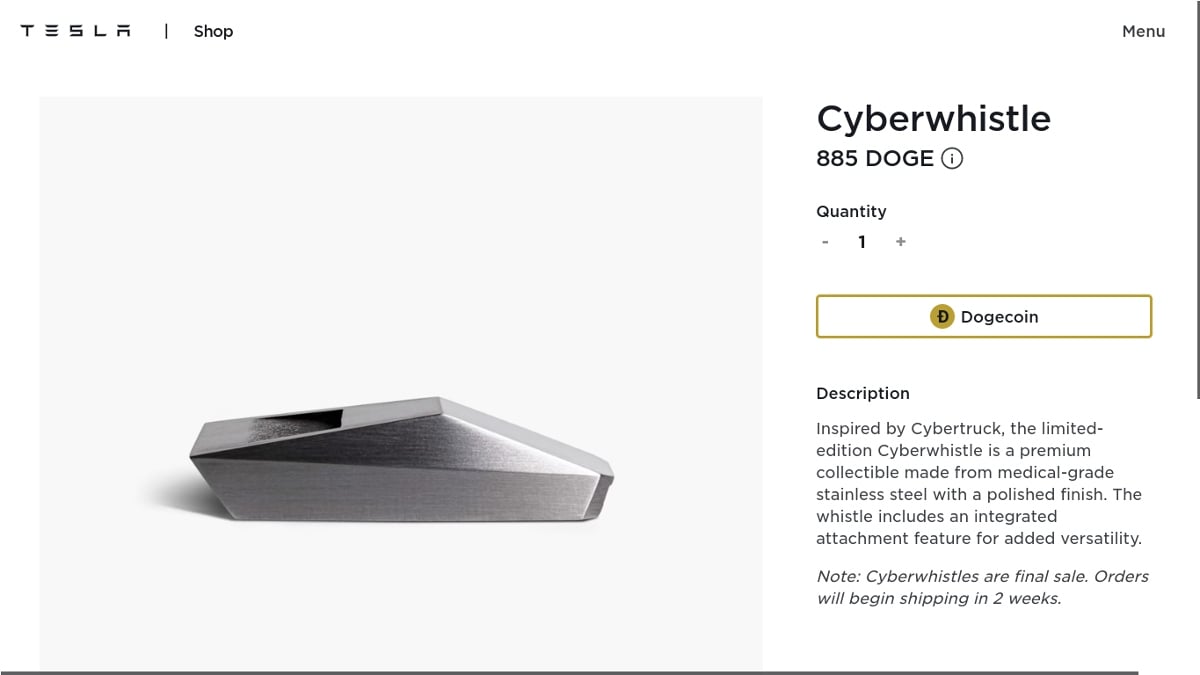Click the product description paragraph
This screenshot has width=1200, height=675.
(978, 483)
